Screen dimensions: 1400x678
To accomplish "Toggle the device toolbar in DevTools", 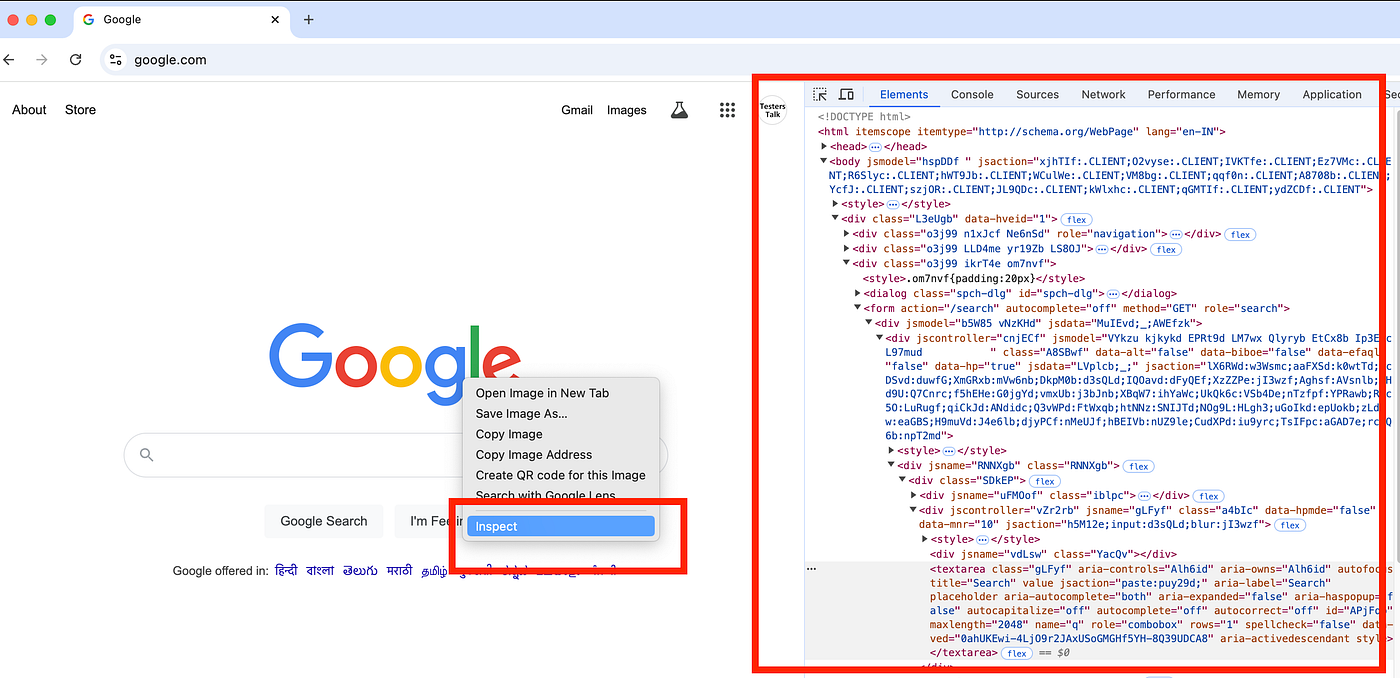I will pyautogui.click(x=848, y=92).
